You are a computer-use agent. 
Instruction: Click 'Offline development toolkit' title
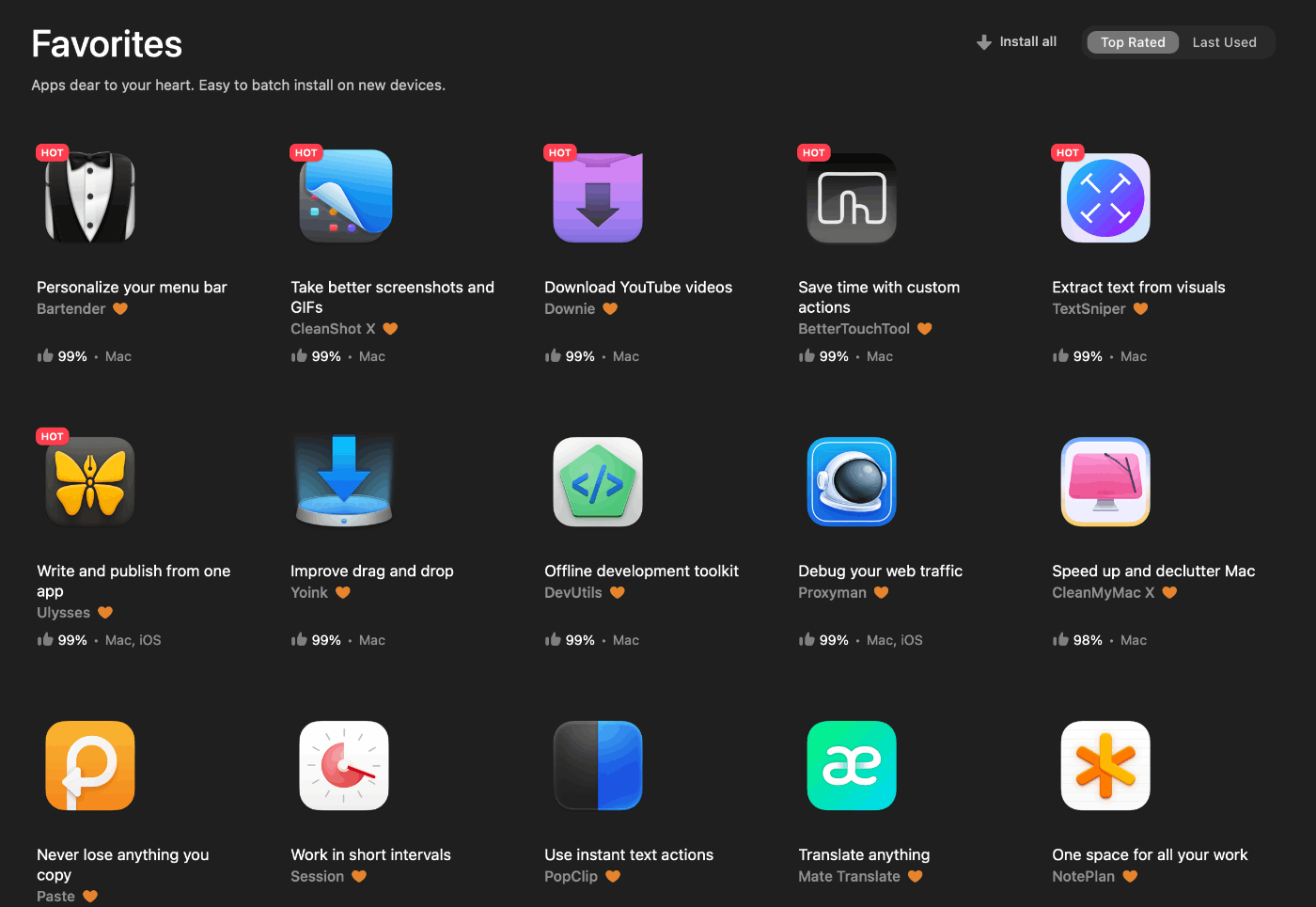click(641, 571)
